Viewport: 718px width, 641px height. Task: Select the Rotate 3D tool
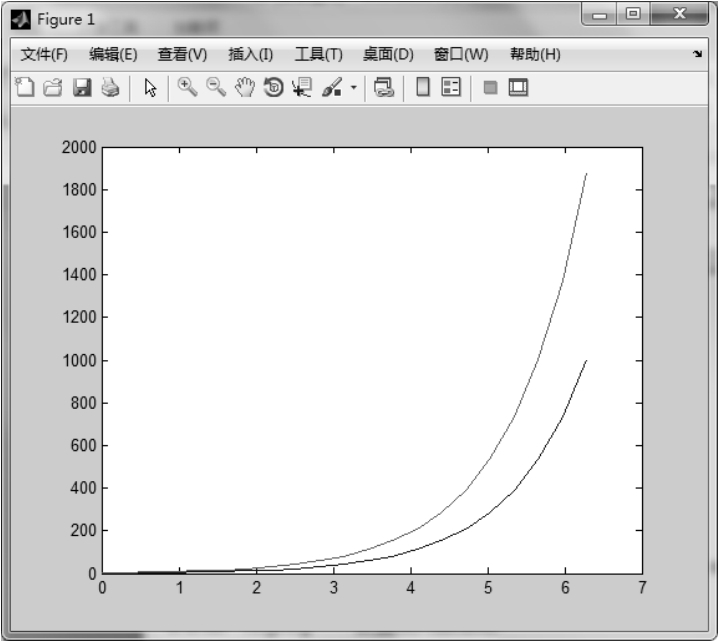tap(272, 88)
